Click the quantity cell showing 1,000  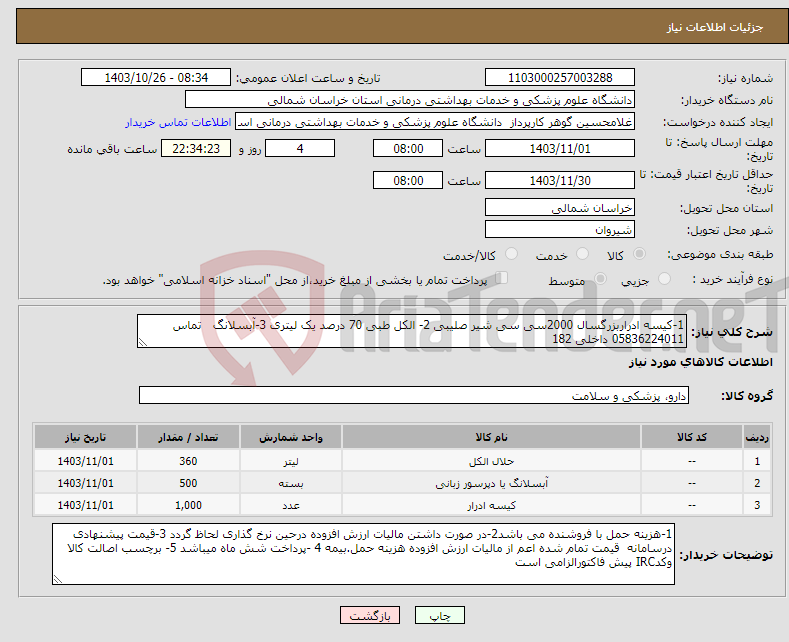pos(188,505)
